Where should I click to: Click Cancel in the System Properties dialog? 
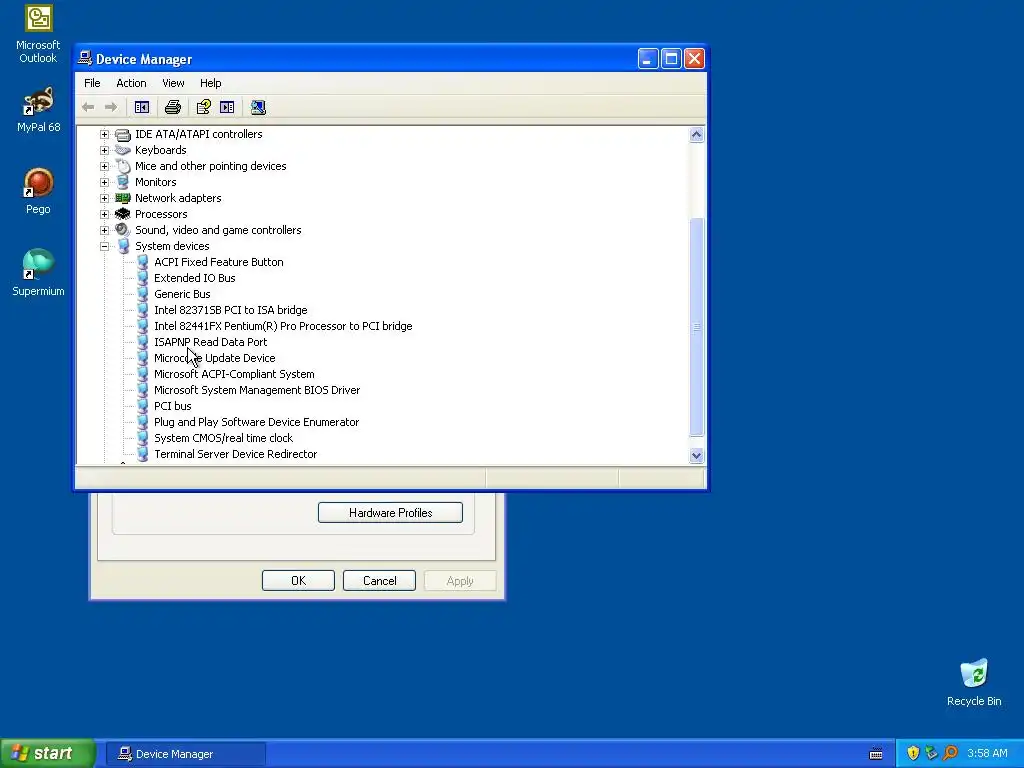[x=379, y=581]
